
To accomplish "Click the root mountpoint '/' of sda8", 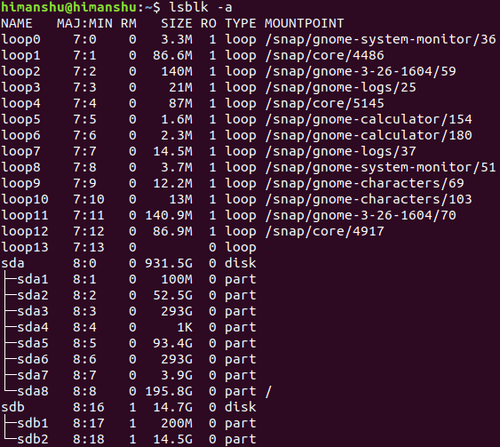I will pos(269,391).
